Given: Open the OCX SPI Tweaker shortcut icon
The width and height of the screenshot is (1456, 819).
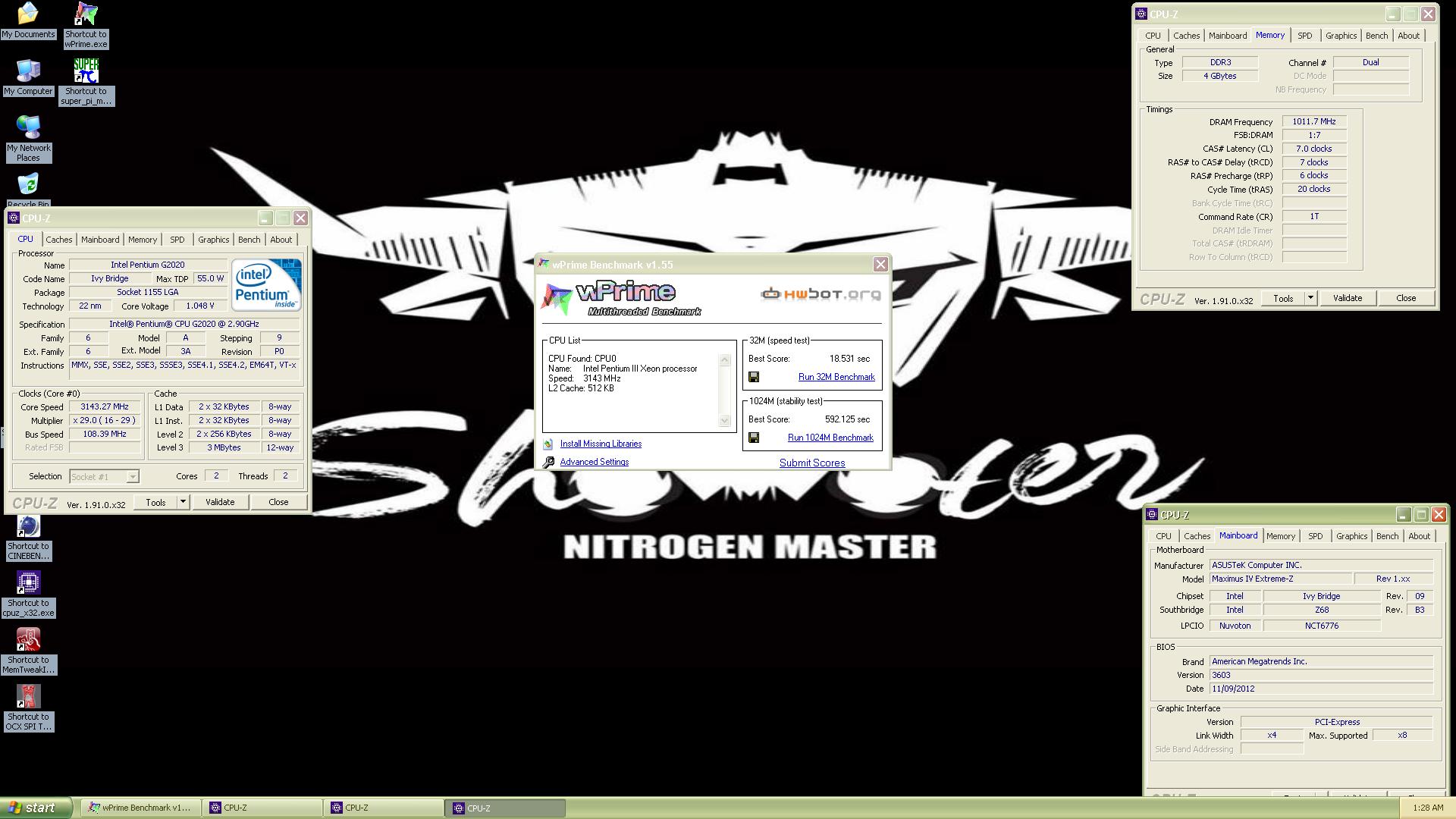Looking at the screenshot, I should click(28, 696).
